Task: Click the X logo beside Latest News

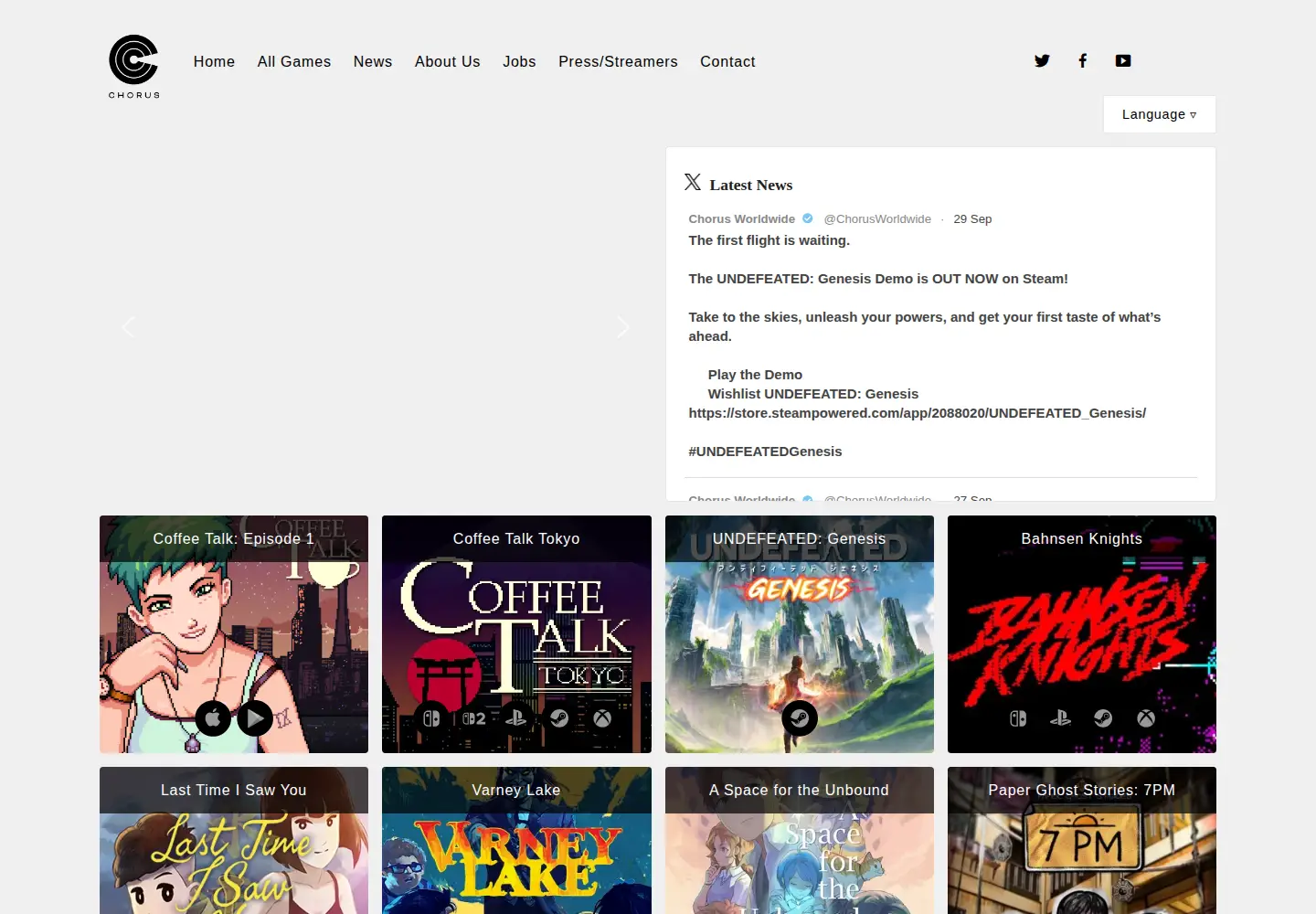Action: (693, 183)
